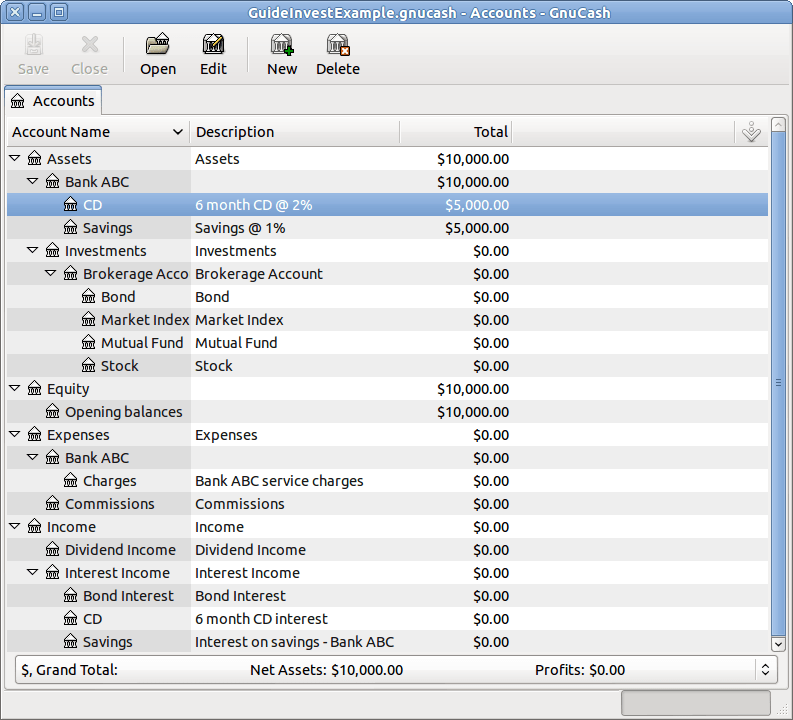Viewport: 793px width, 720px height.
Task: Click the bank icon beside Investments
Action: pyautogui.click(x=53, y=250)
